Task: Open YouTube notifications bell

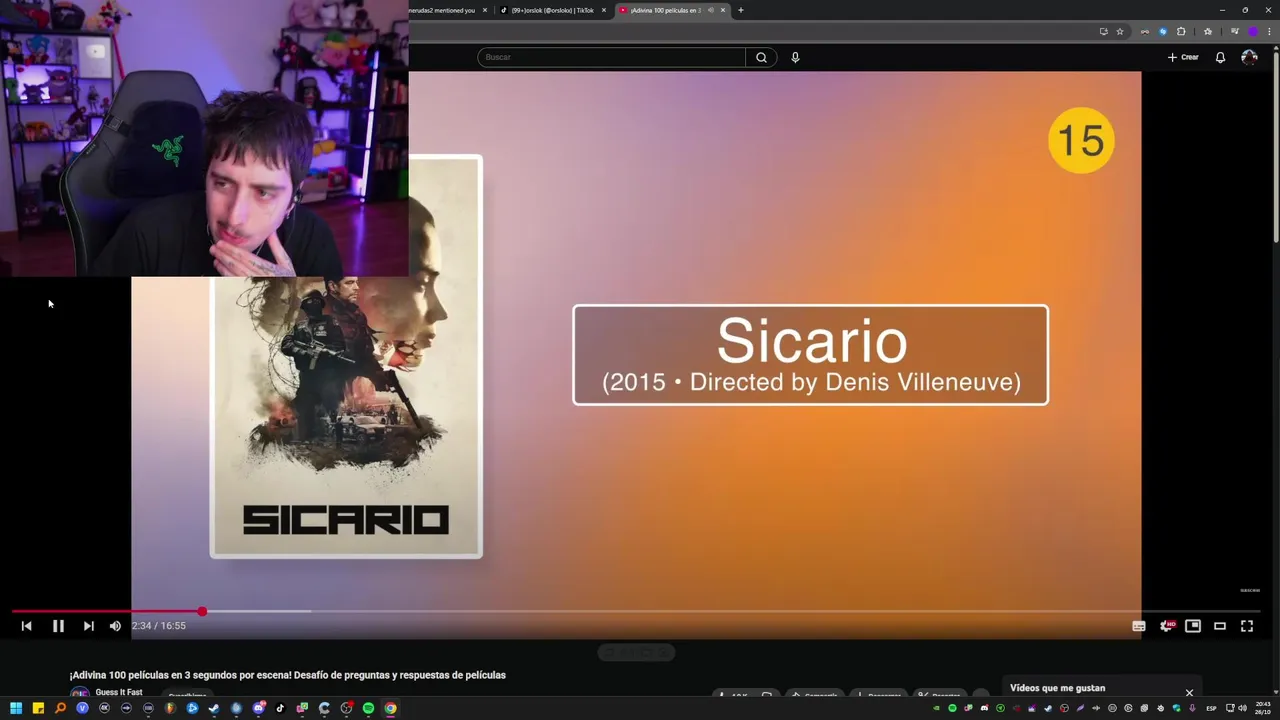Action: tap(1220, 57)
